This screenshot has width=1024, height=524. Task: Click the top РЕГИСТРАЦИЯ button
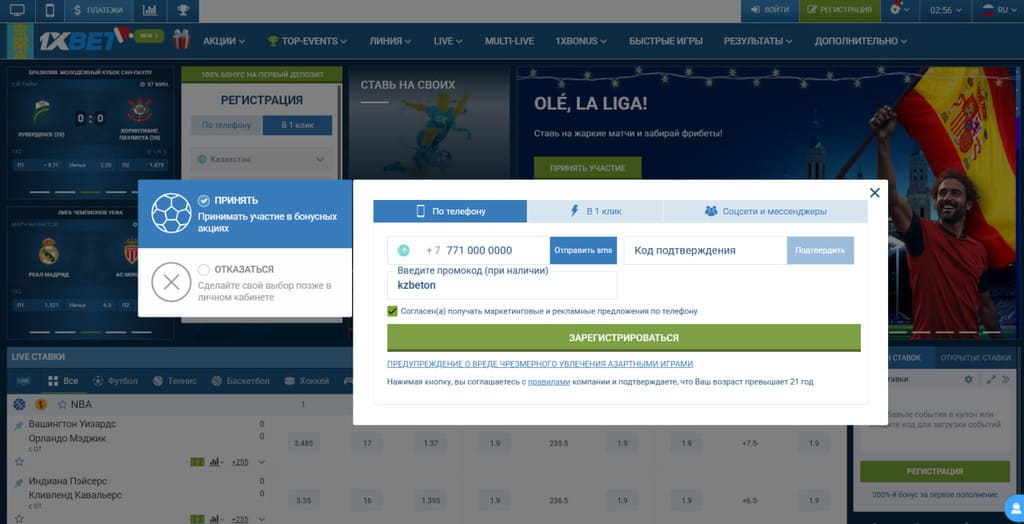tap(839, 10)
